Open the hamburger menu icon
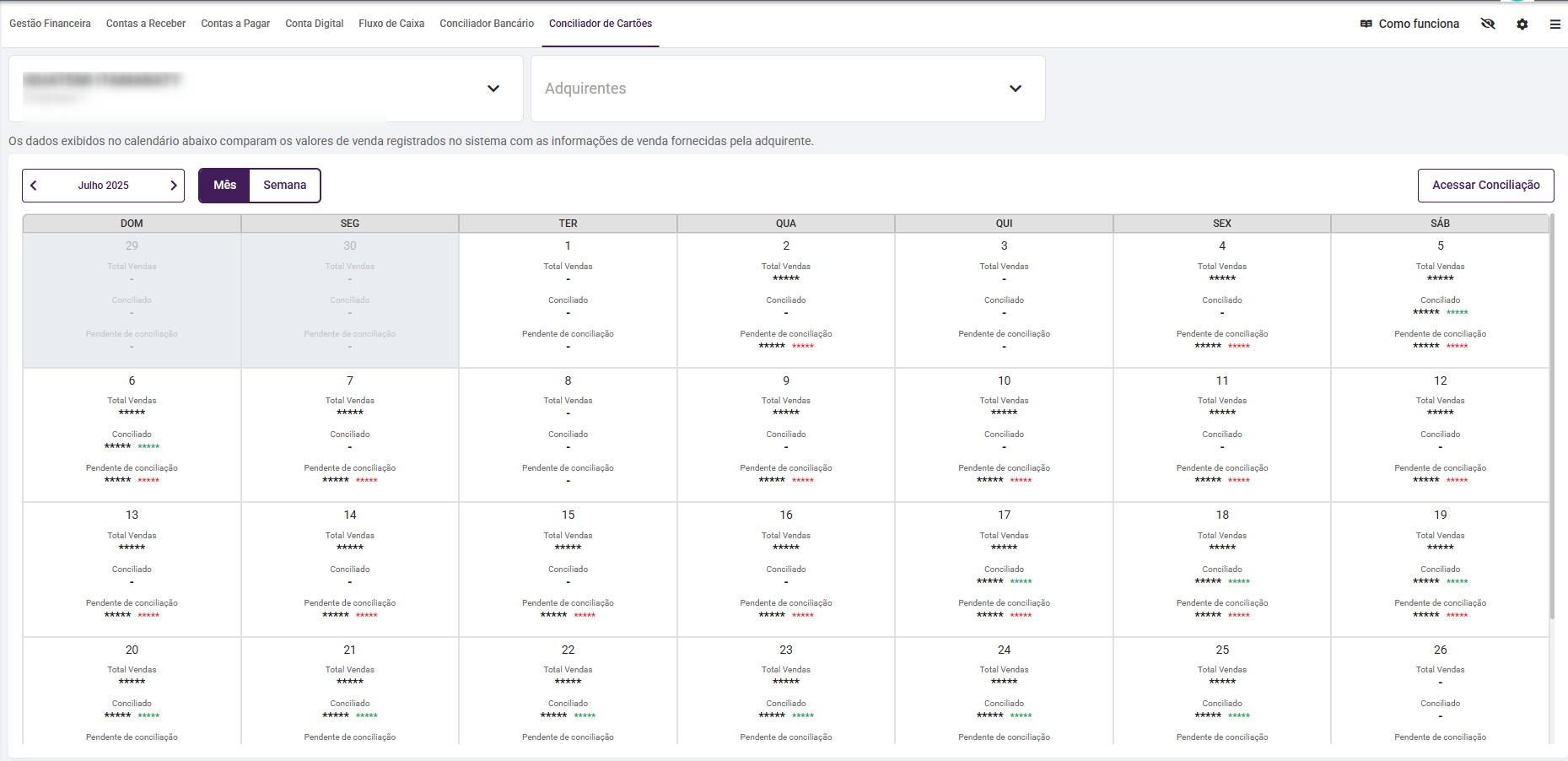 (1555, 24)
